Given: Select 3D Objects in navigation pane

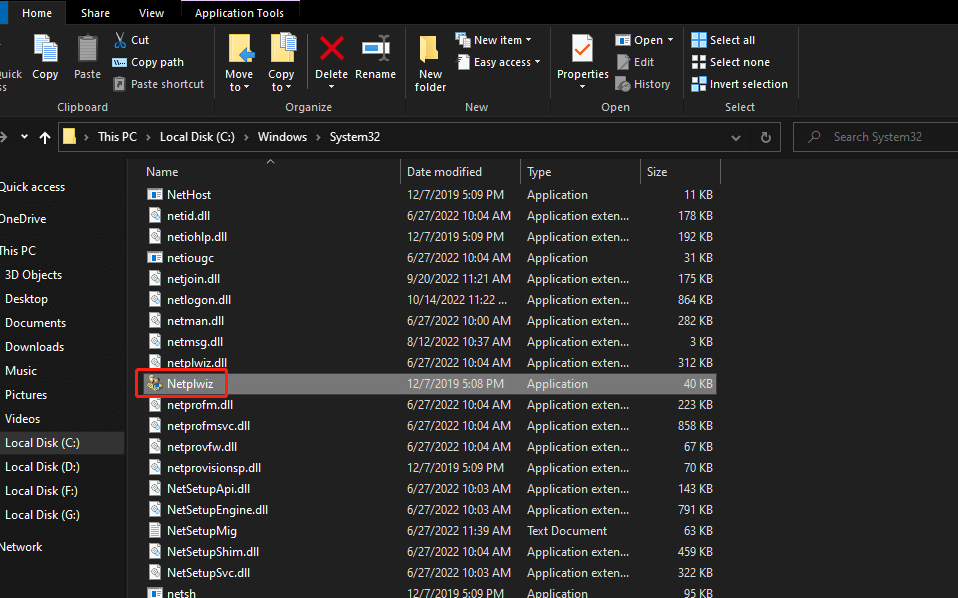Looking at the screenshot, I should tap(33, 275).
